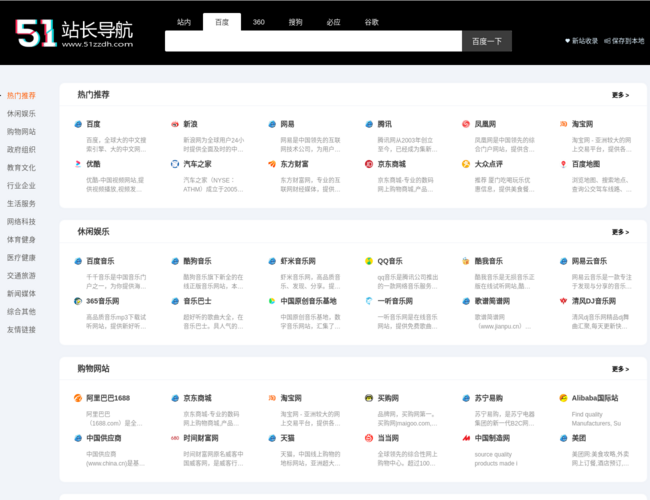Open 生活服务 sidebar category

[21, 204]
